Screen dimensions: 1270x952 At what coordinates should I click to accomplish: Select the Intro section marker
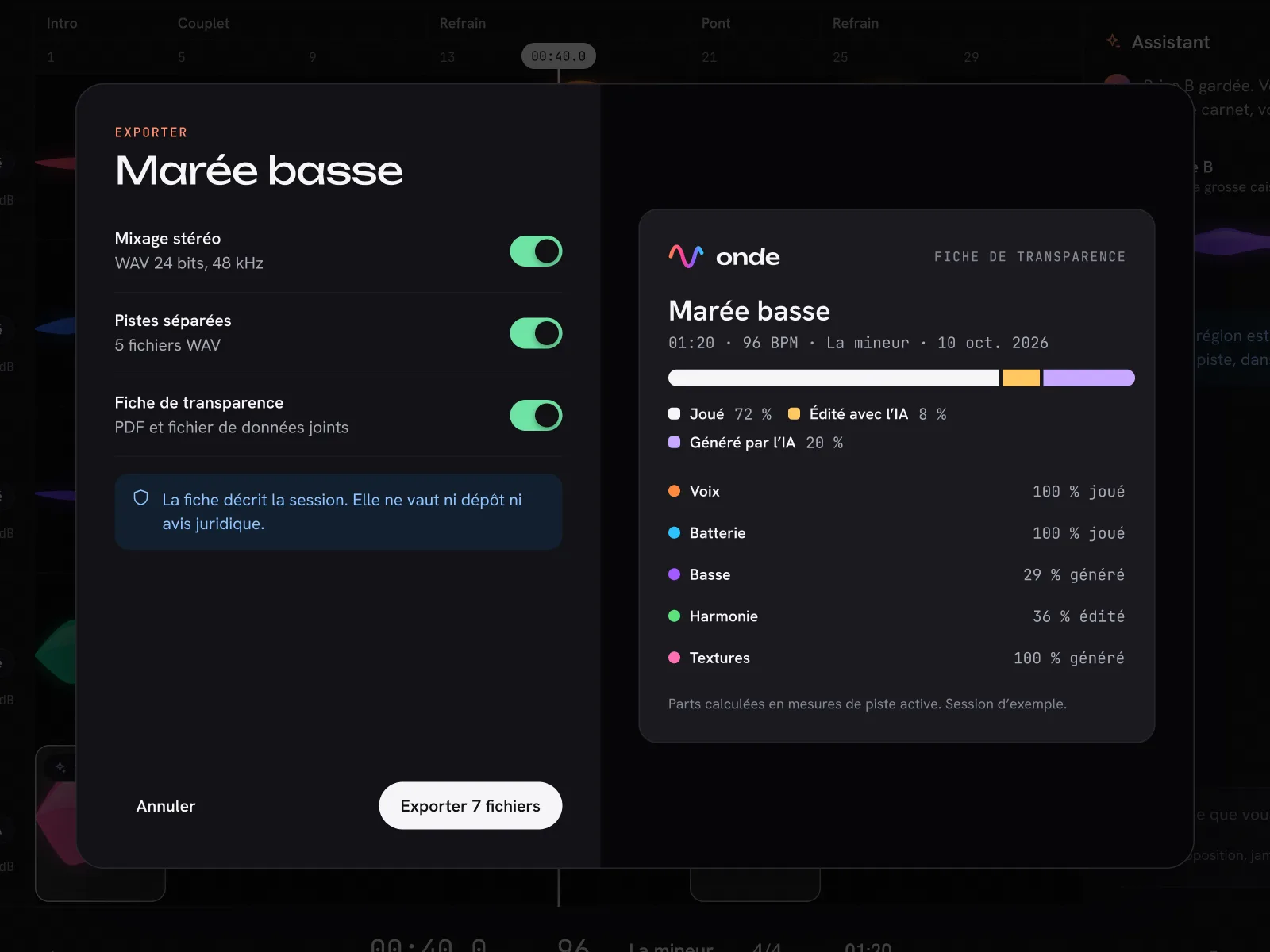(62, 24)
